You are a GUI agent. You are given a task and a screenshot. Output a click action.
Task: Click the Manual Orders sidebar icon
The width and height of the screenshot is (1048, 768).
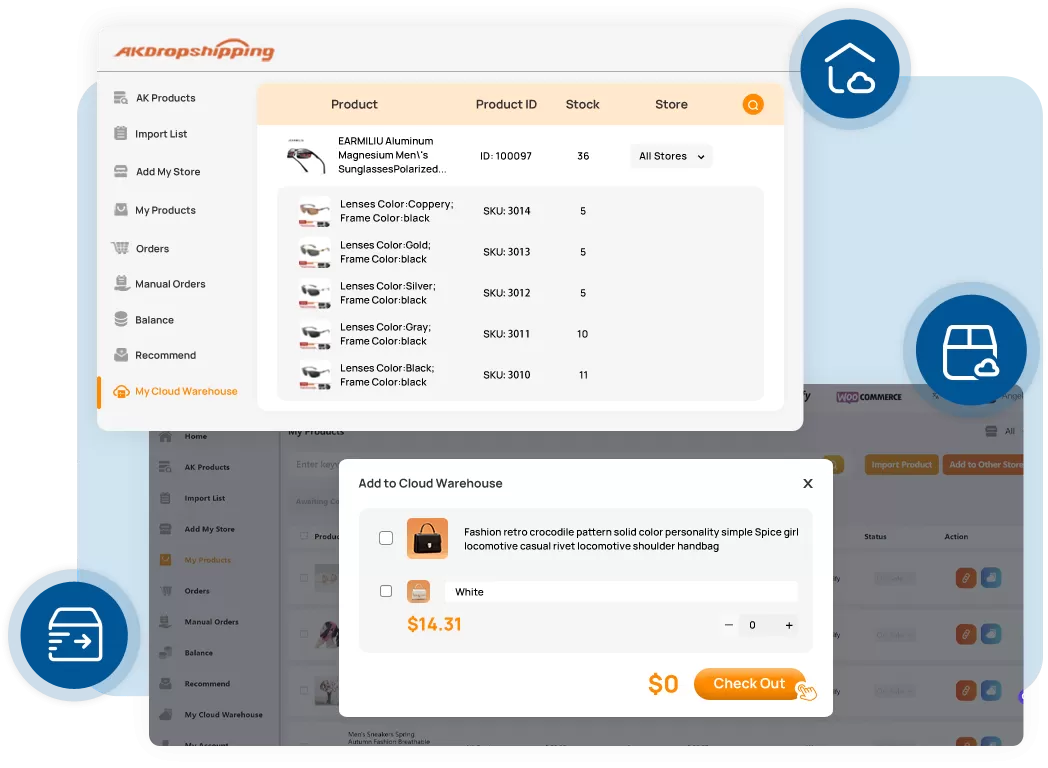122,283
